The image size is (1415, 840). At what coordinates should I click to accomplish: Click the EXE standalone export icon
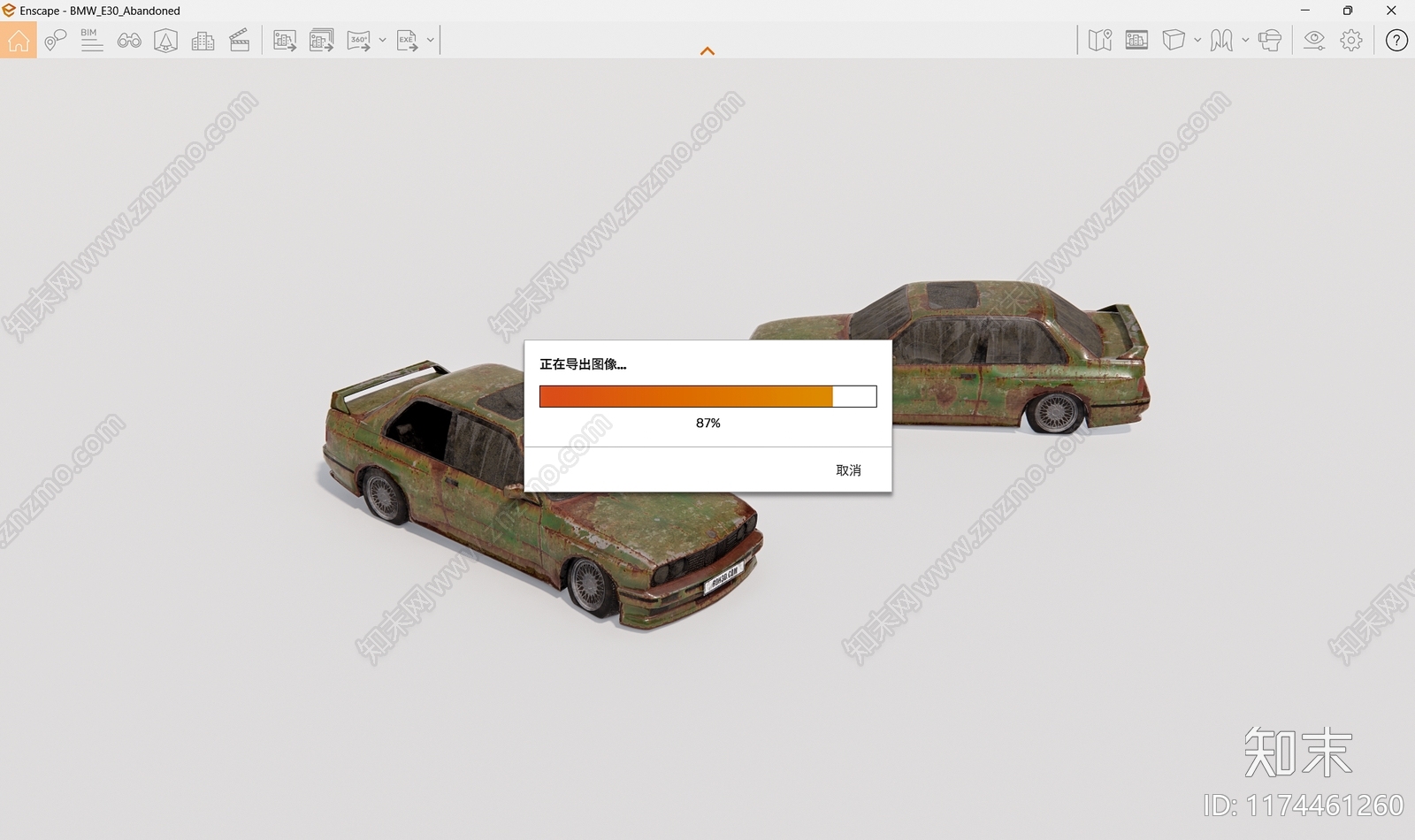(x=407, y=40)
